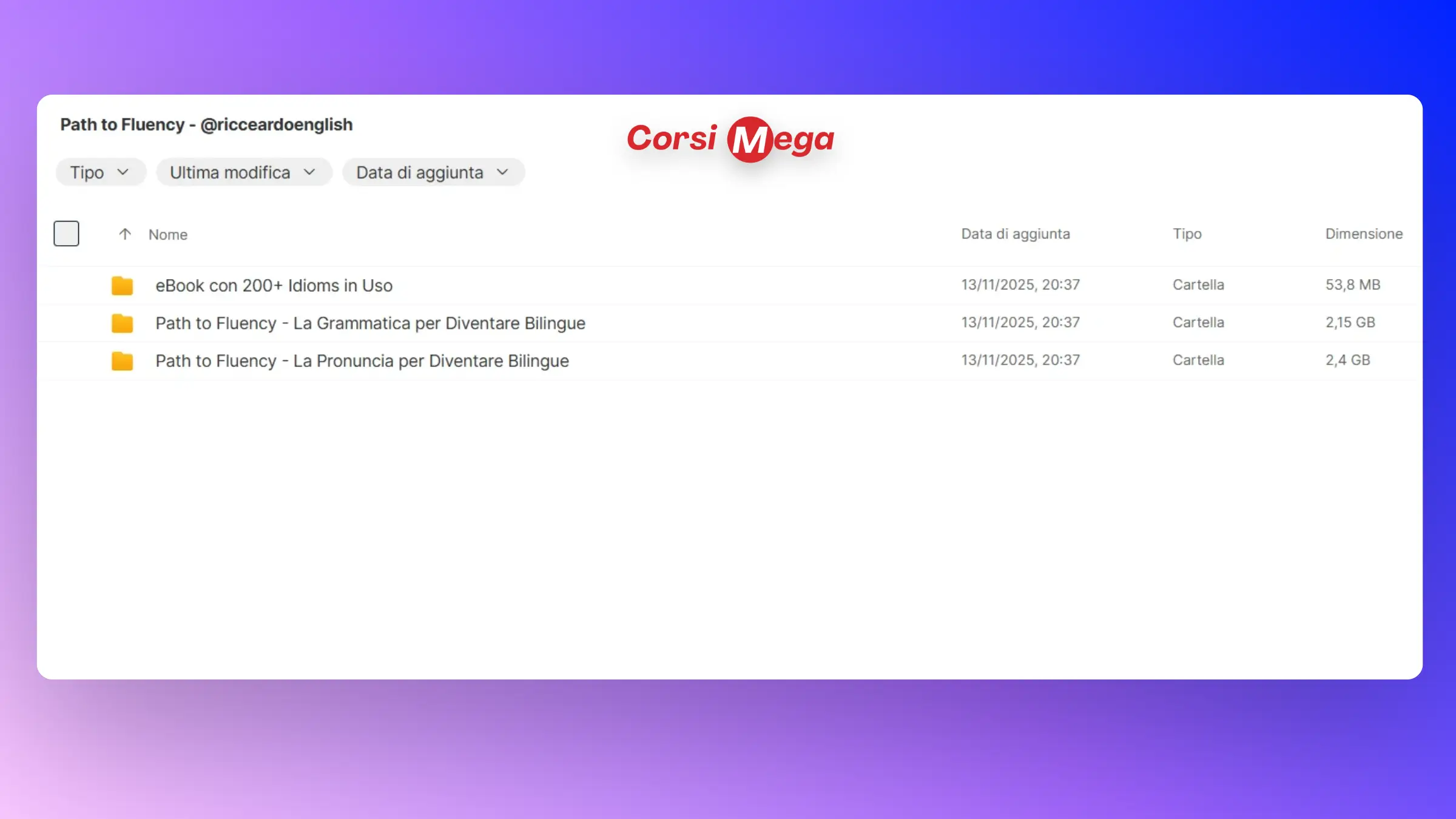Image resolution: width=1456 pixels, height=819 pixels.
Task: Click the 53,8 MB size value
Action: tap(1352, 285)
